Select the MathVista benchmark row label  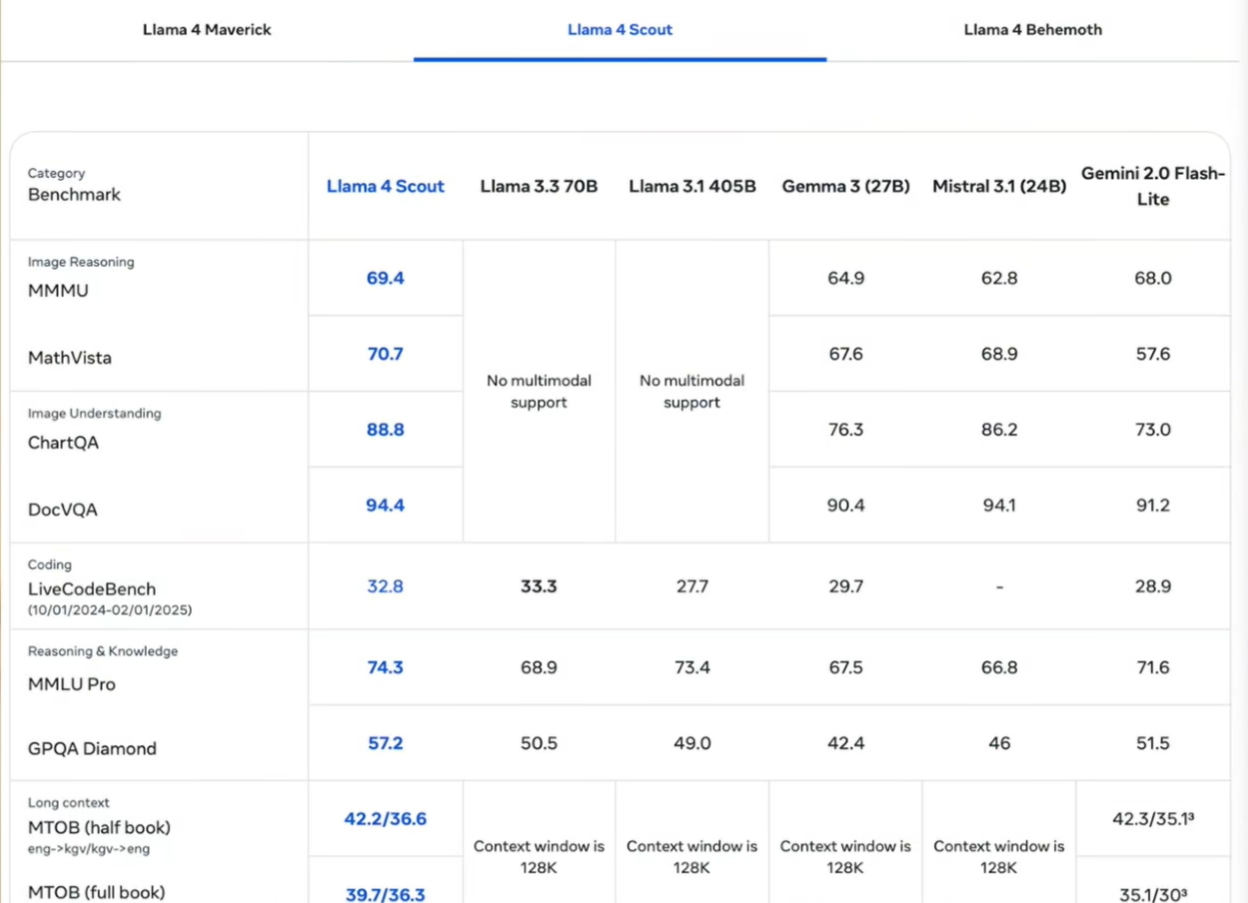70,358
